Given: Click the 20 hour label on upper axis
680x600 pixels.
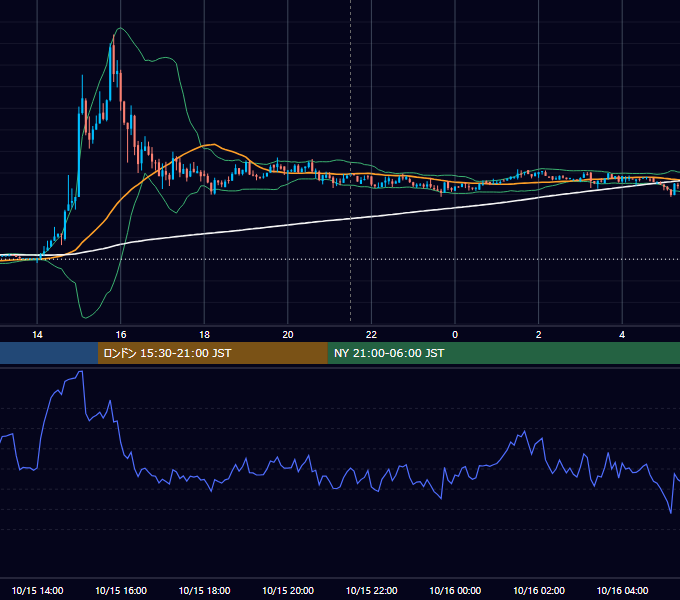Looking at the screenshot, I should 288,335.
